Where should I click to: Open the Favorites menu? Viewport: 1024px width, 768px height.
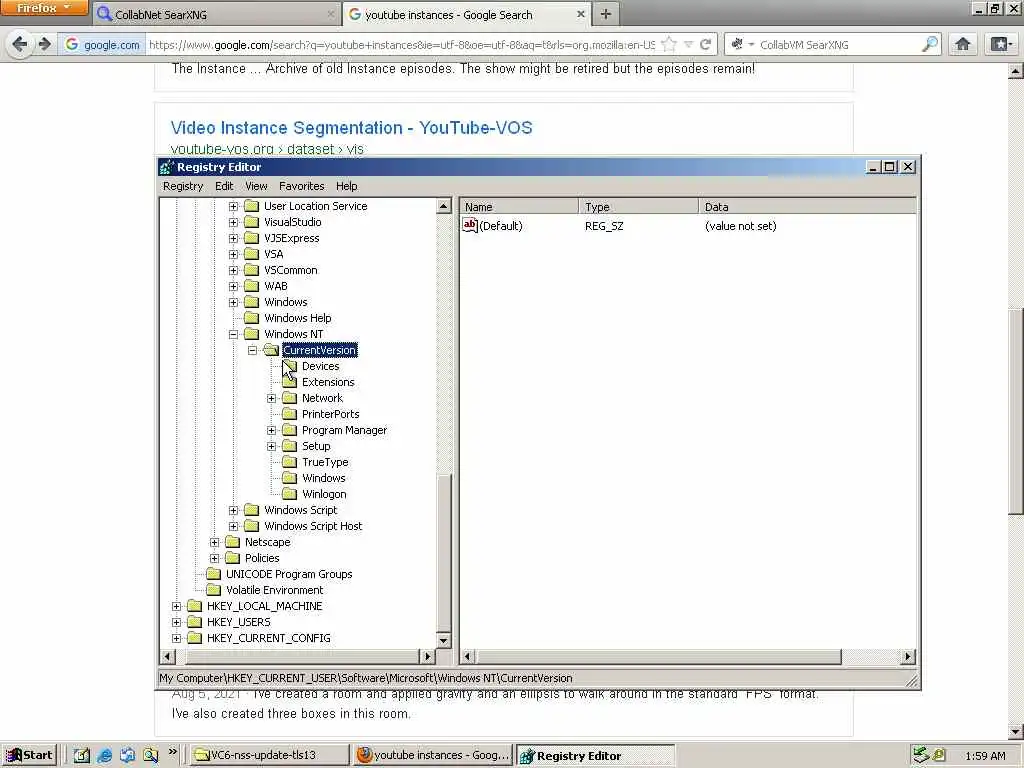point(302,186)
